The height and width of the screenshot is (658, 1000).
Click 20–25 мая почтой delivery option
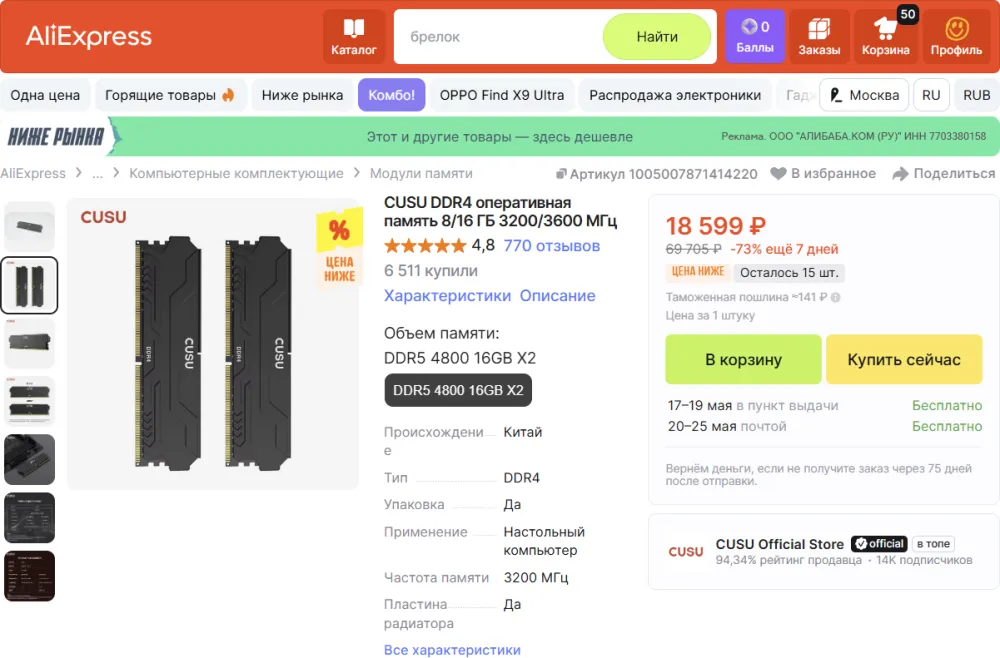tap(727, 427)
